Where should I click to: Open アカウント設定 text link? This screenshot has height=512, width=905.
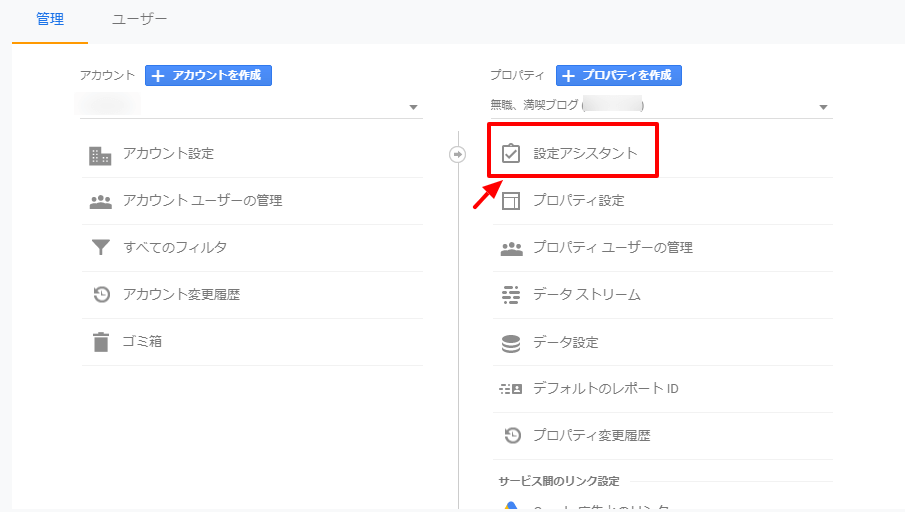[x=168, y=154]
